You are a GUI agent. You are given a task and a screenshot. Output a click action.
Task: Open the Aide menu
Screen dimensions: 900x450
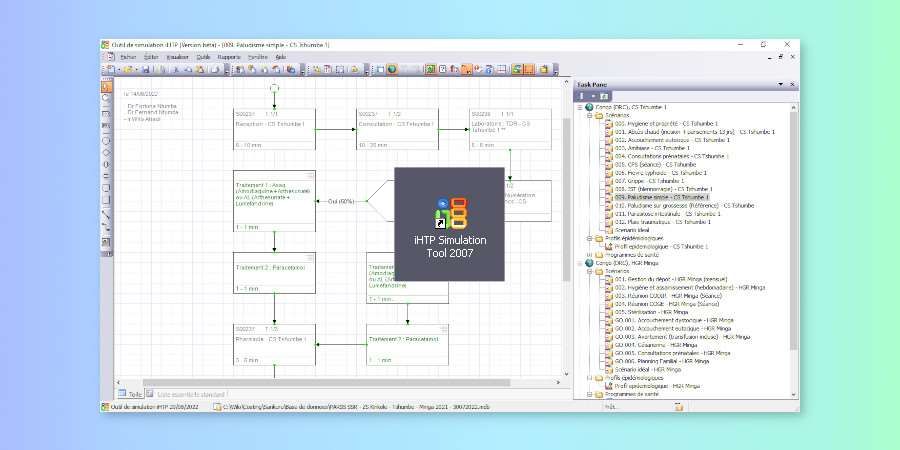(x=281, y=57)
